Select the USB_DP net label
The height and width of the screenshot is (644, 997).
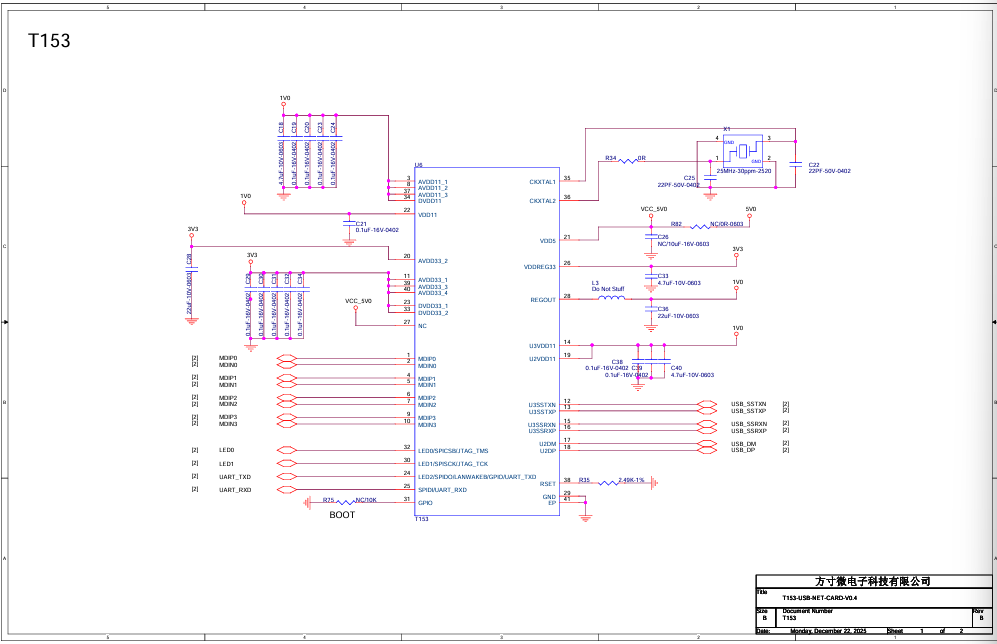tap(743, 450)
